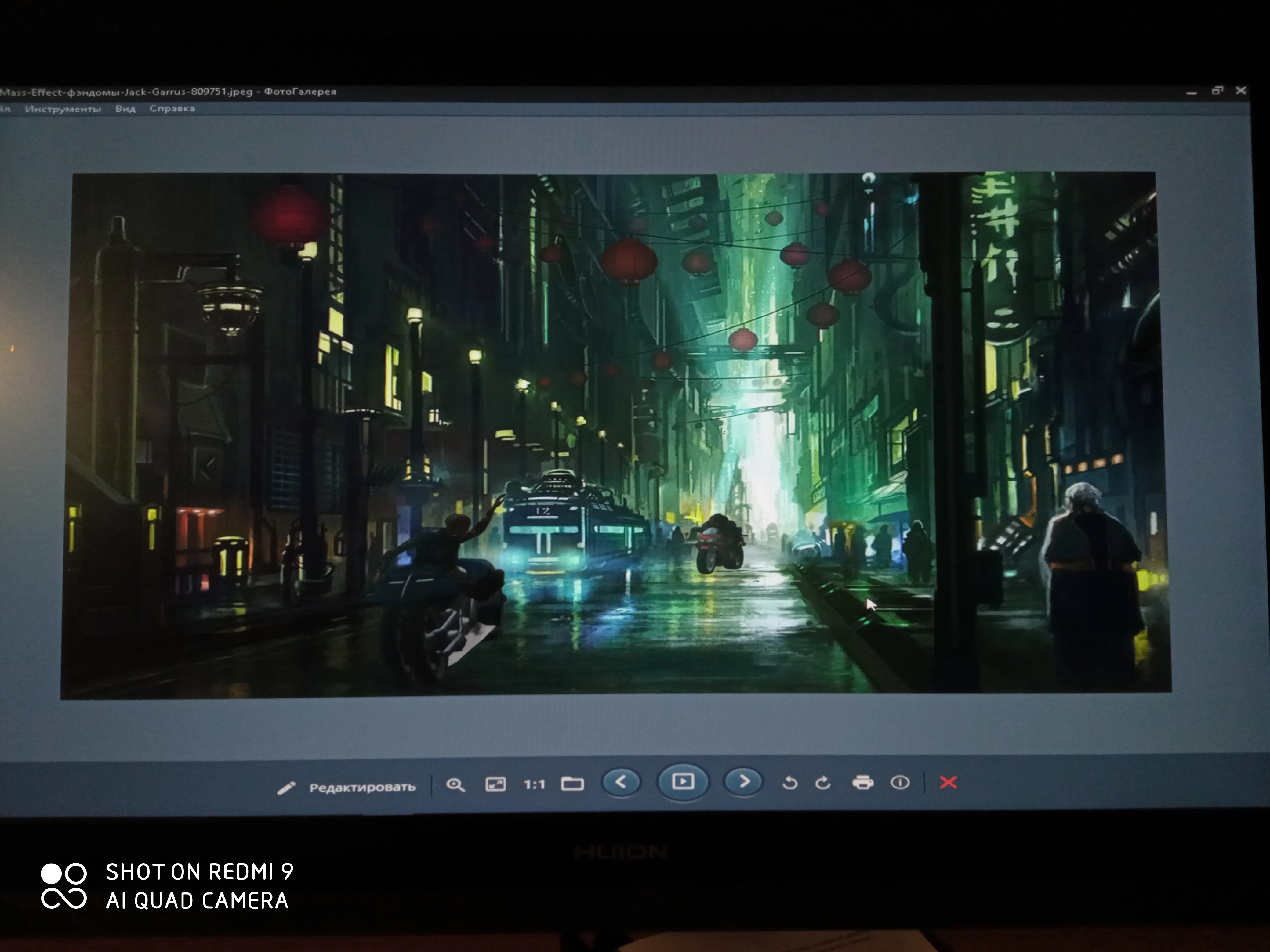Click the pencil edit icon
The width and height of the screenshot is (1270, 952).
pos(286,788)
